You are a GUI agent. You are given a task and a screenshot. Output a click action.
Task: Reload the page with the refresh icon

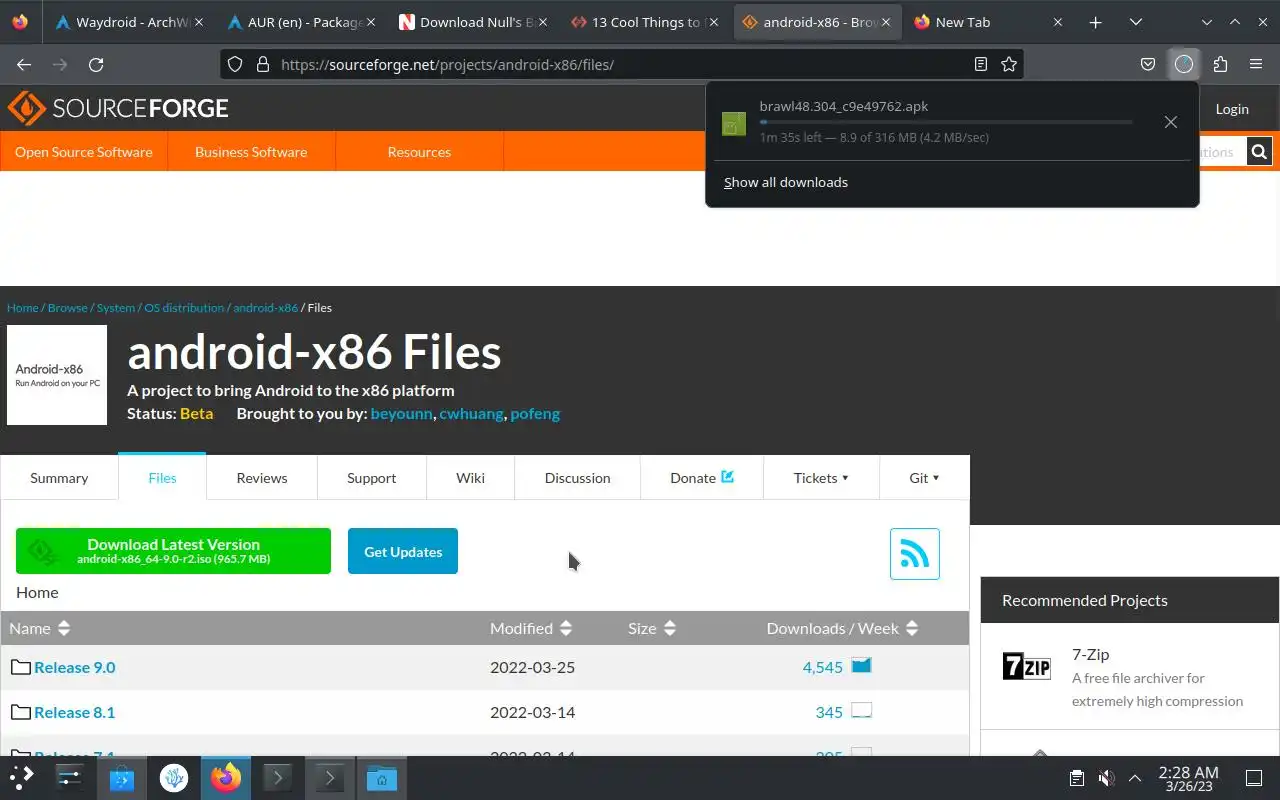[x=96, y=64]
